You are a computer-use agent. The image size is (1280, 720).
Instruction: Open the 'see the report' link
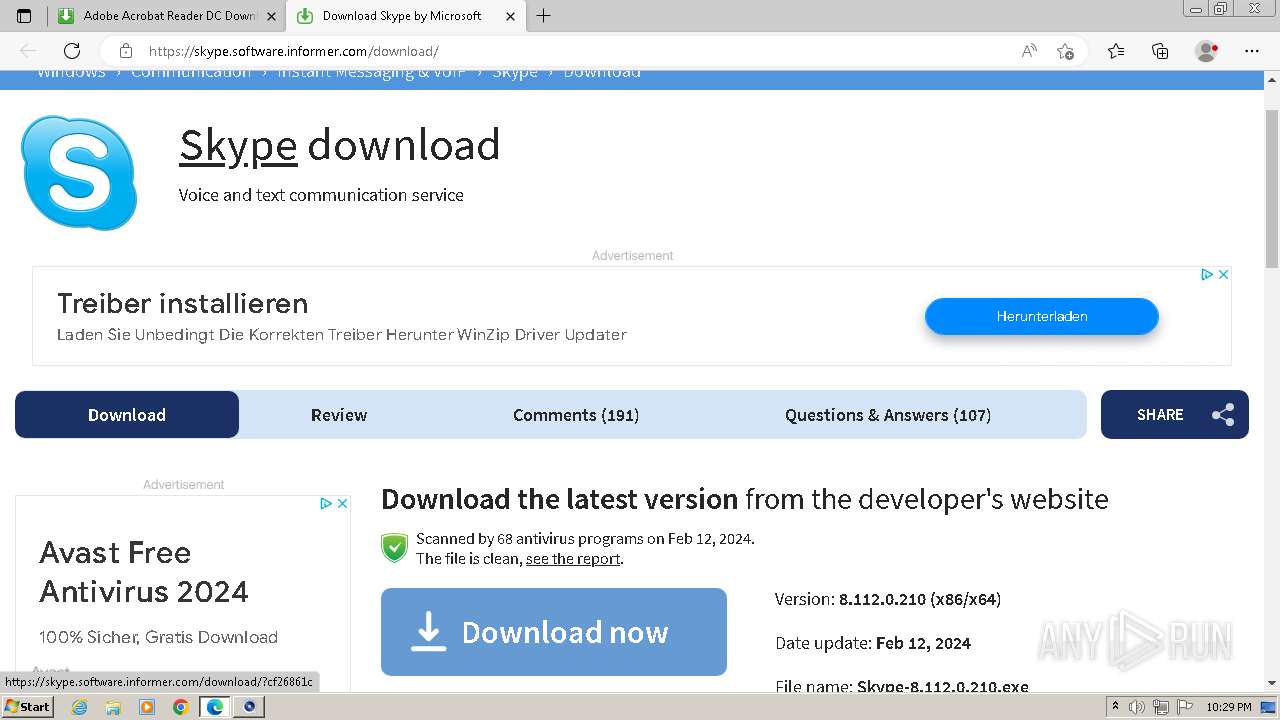point(573,559)
